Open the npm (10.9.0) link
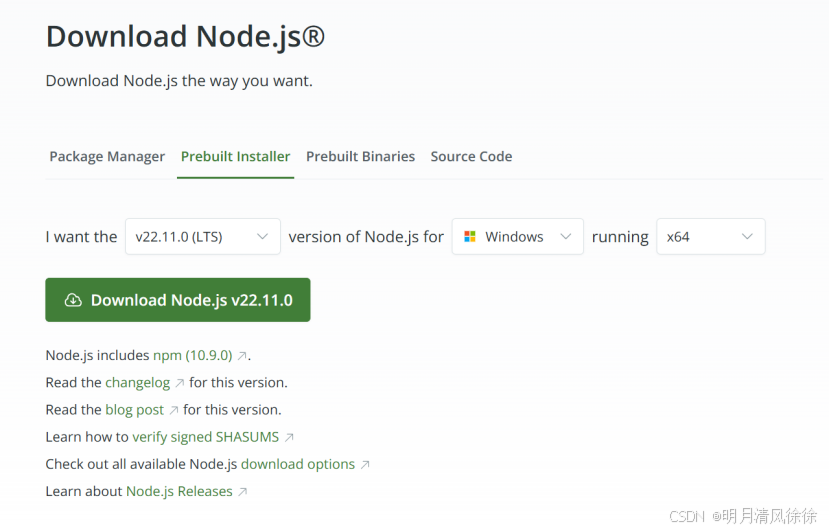Viewport: 829px width, 532px height. point(192,355)
